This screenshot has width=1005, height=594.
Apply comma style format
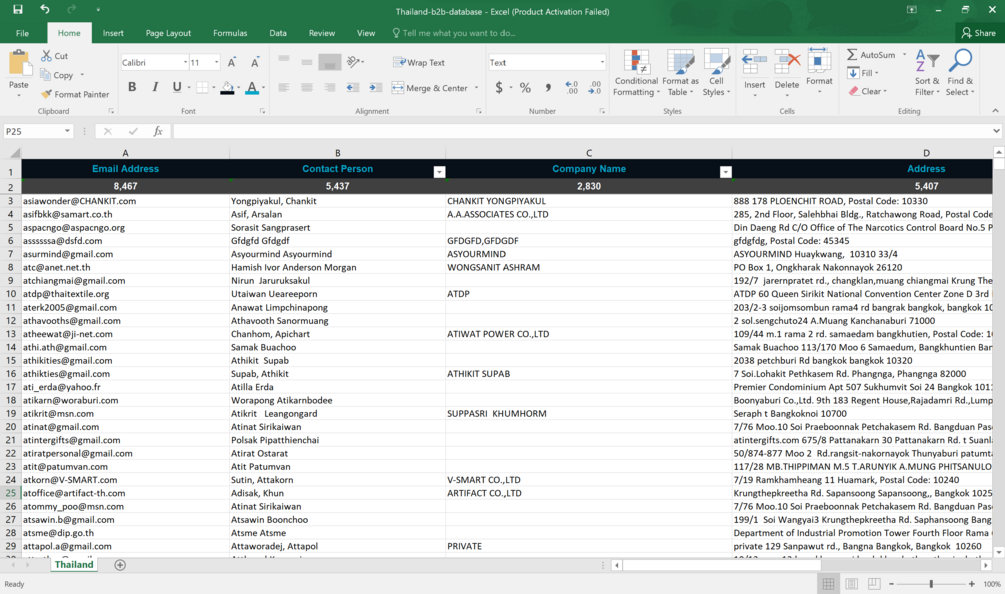tap(548, 88)
